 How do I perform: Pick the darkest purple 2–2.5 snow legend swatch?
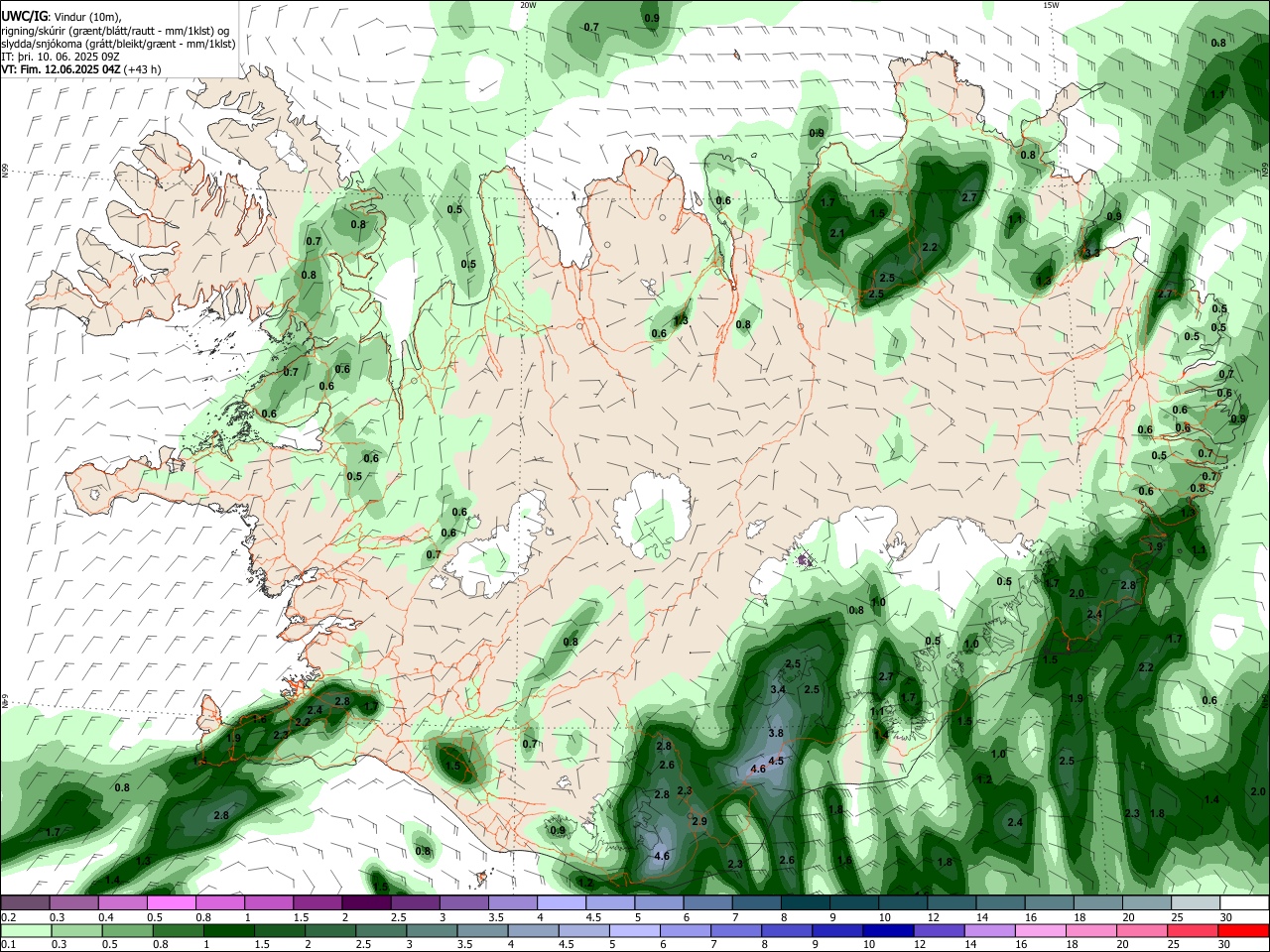[x=367, y=903]
